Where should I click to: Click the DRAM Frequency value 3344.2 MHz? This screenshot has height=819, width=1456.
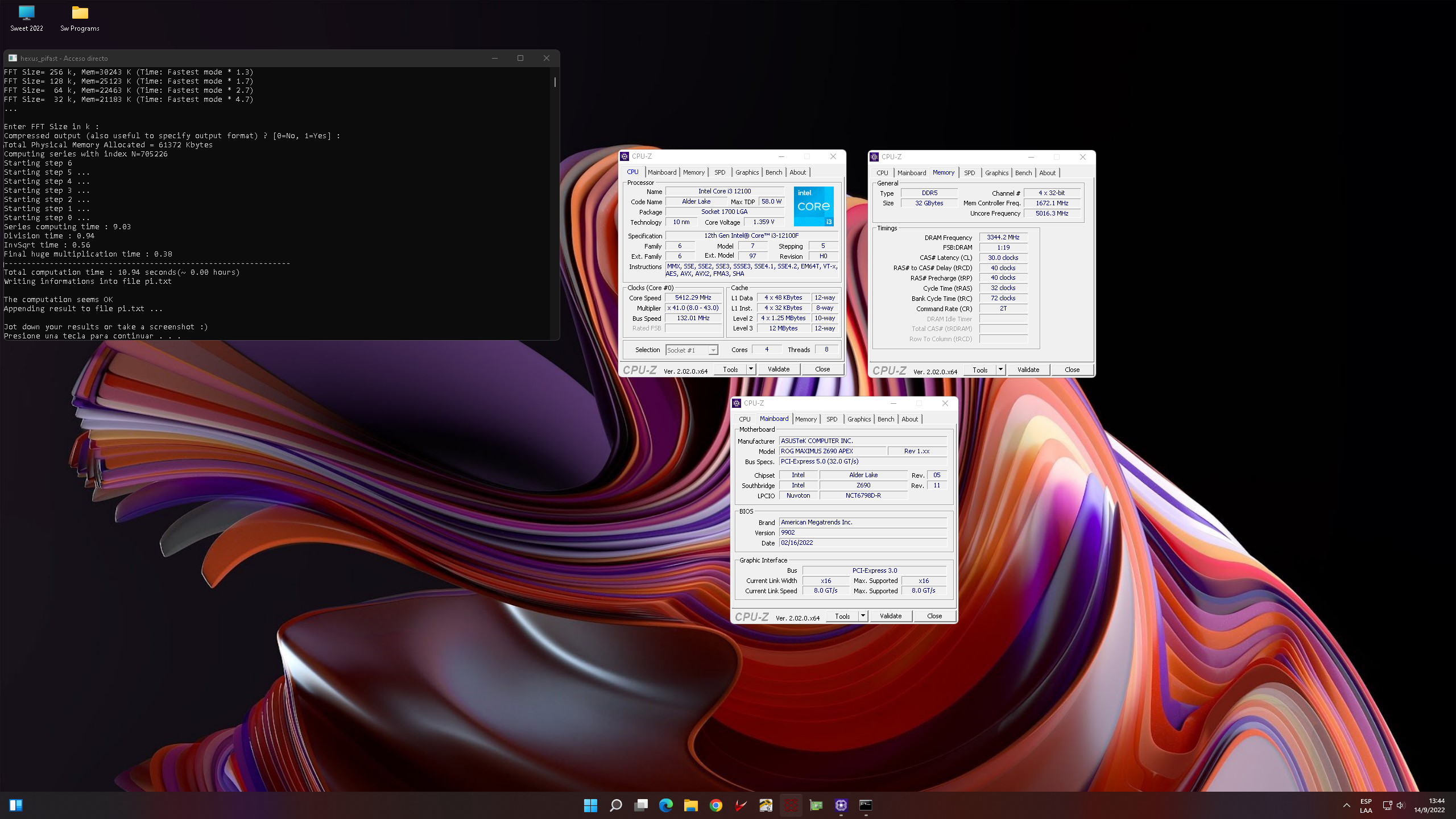1003,237
